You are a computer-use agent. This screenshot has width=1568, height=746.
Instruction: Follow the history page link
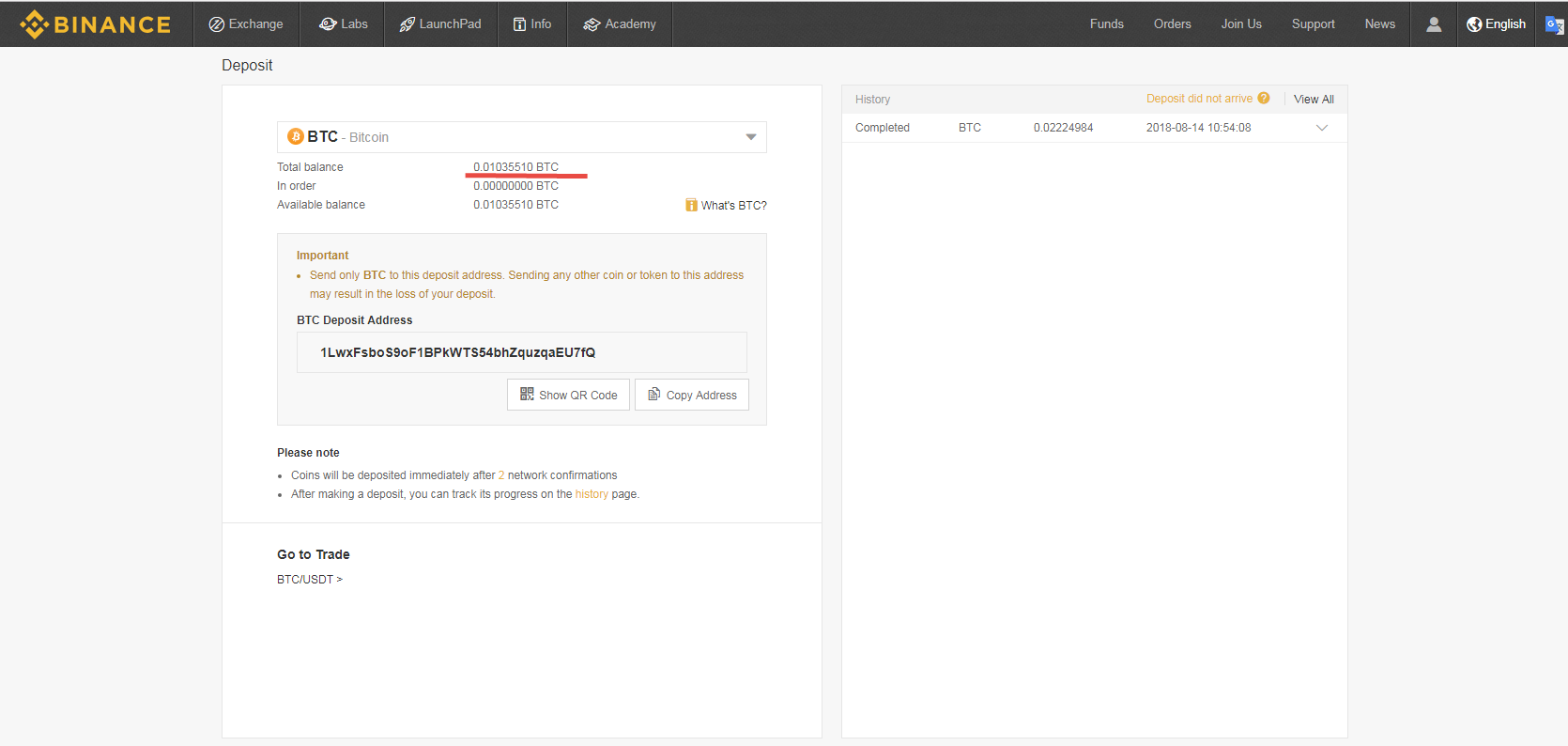tap(592, 494)
